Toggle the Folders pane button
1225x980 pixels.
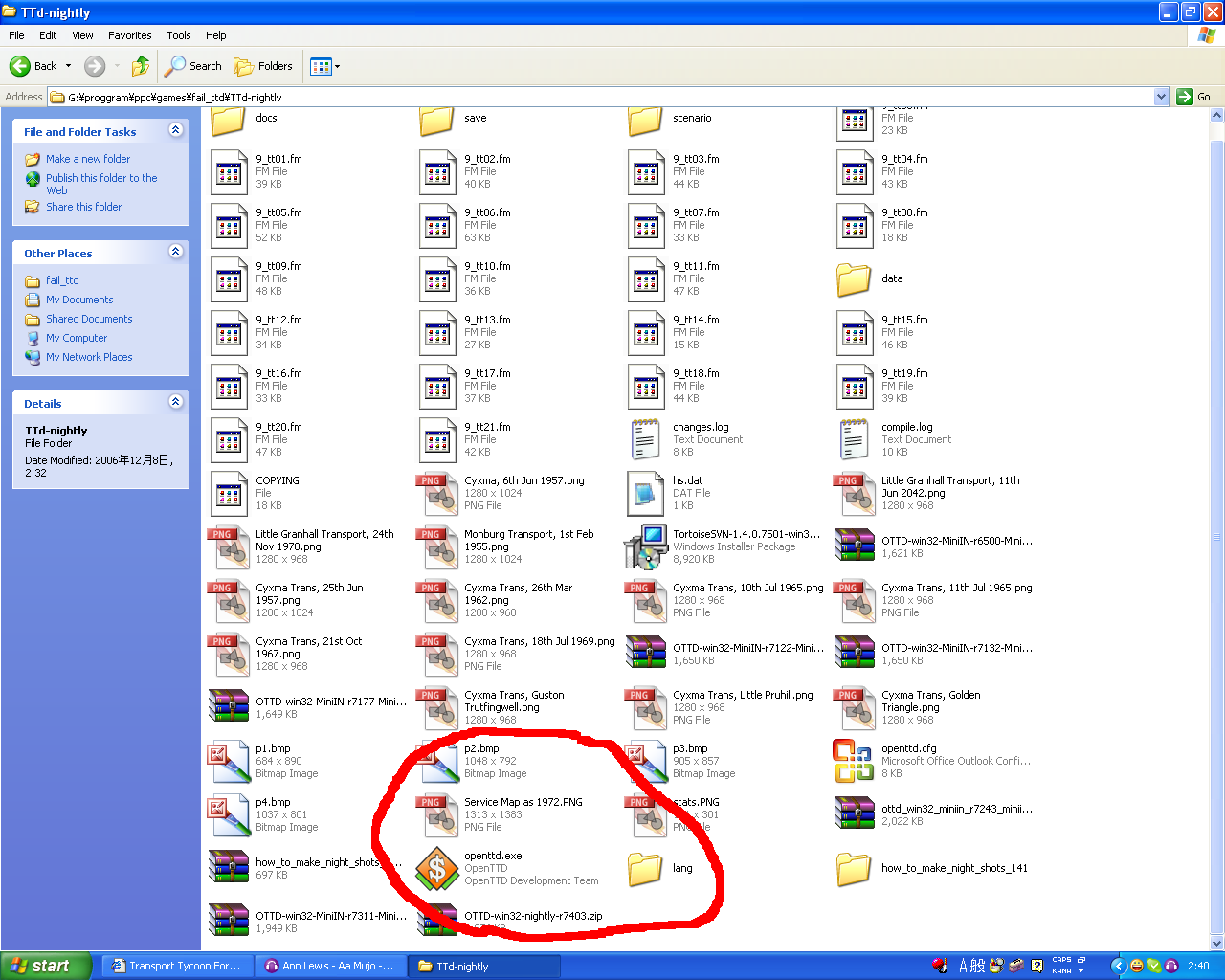[263, 66]
